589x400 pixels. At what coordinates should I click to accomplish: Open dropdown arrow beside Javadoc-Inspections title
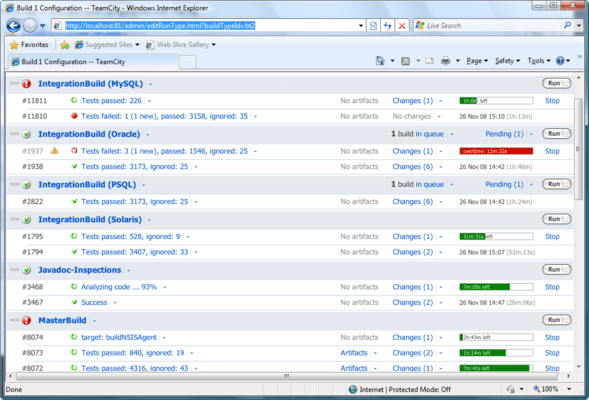pyautogui.click(x=128, y=270)
